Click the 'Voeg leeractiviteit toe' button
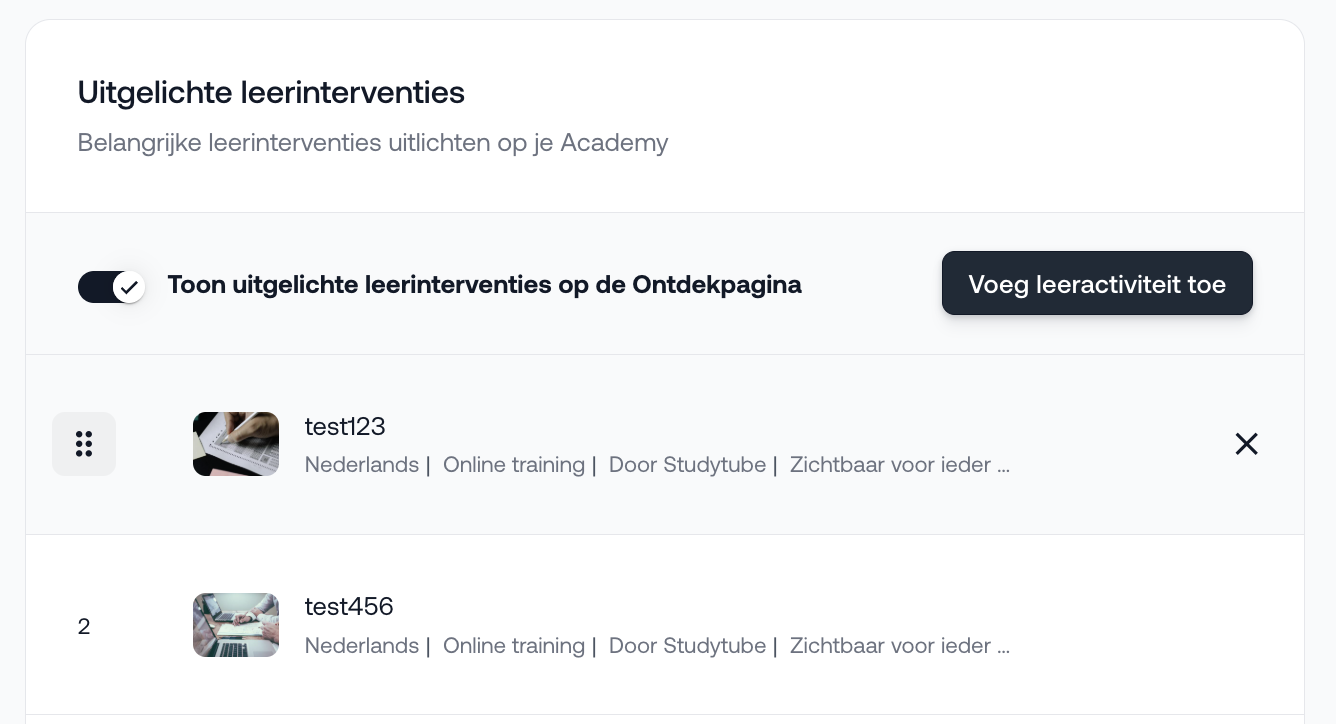Screen dimensions: 1336x724 1097,283
